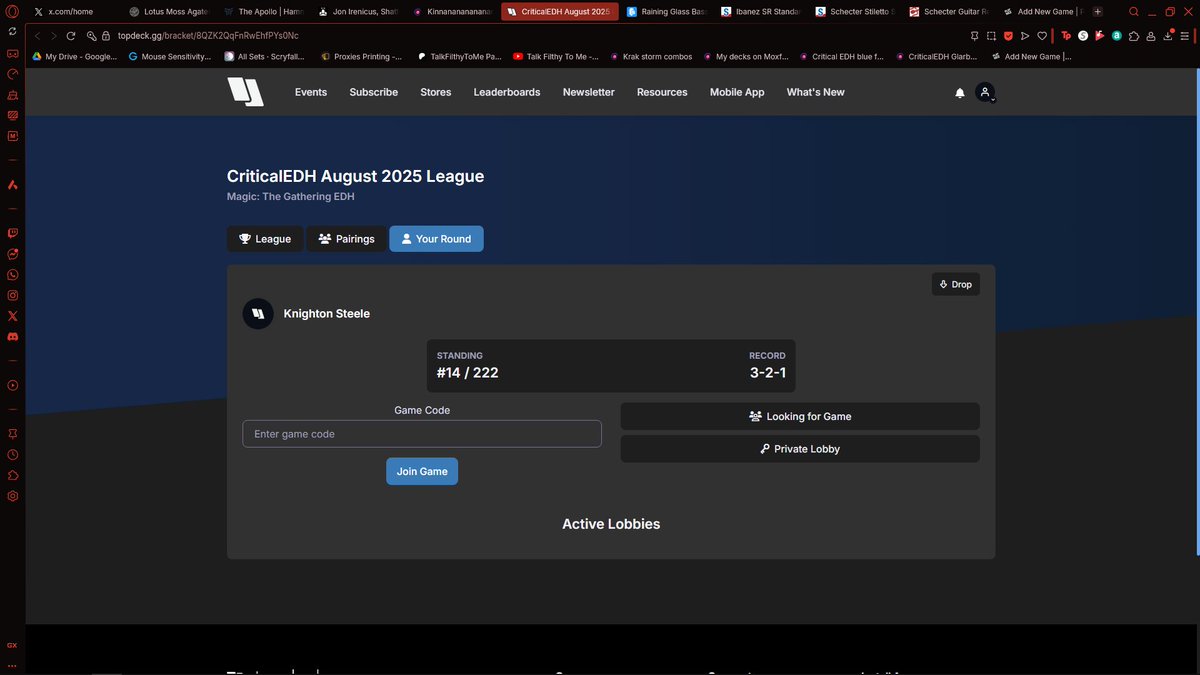Screen dimensions: 1200x675
Task: Click the Knighton Steele player name
Action: [327, 314]
